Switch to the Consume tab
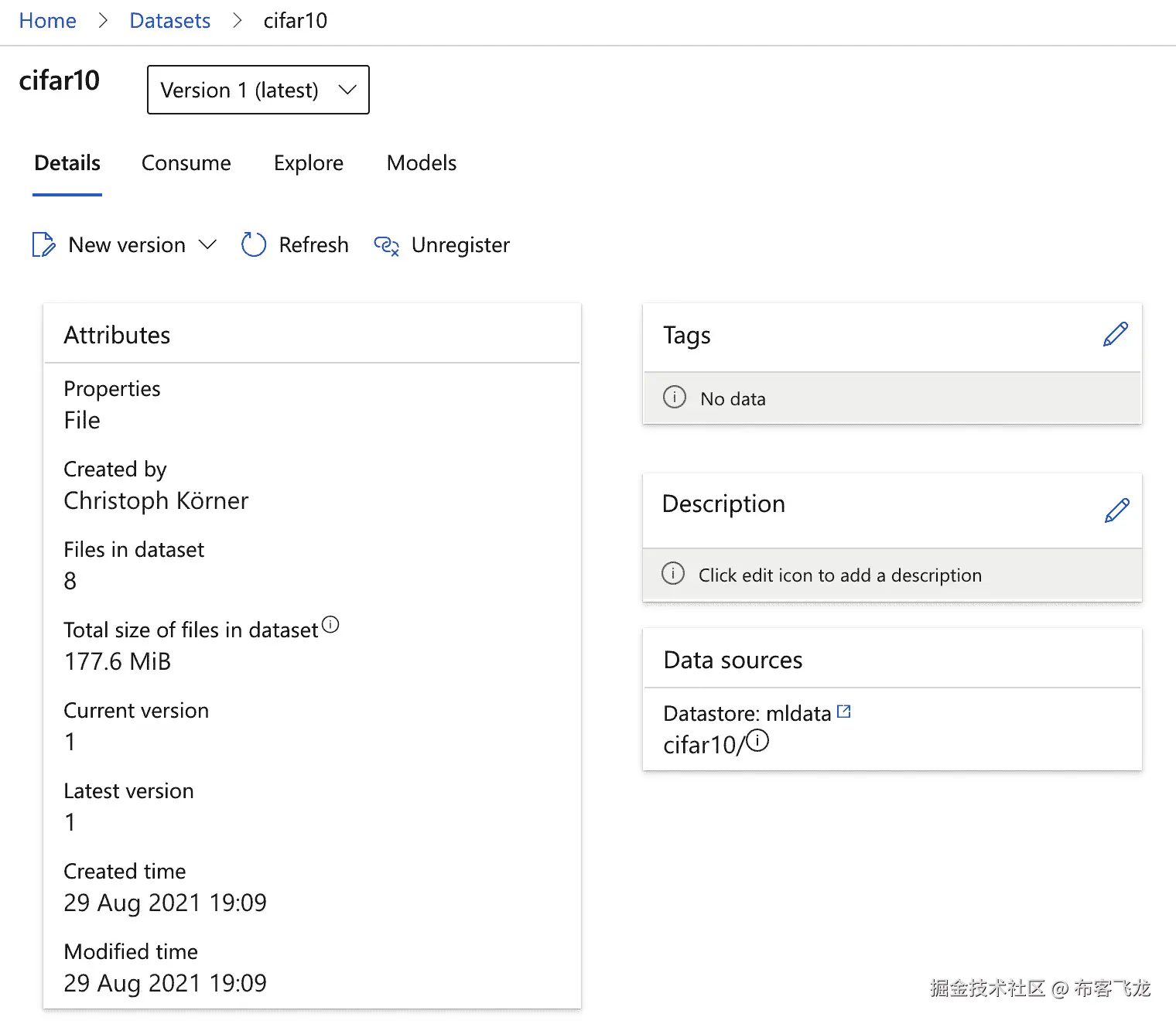Viewport: 1176px width, 1024px height. (186, 163)
